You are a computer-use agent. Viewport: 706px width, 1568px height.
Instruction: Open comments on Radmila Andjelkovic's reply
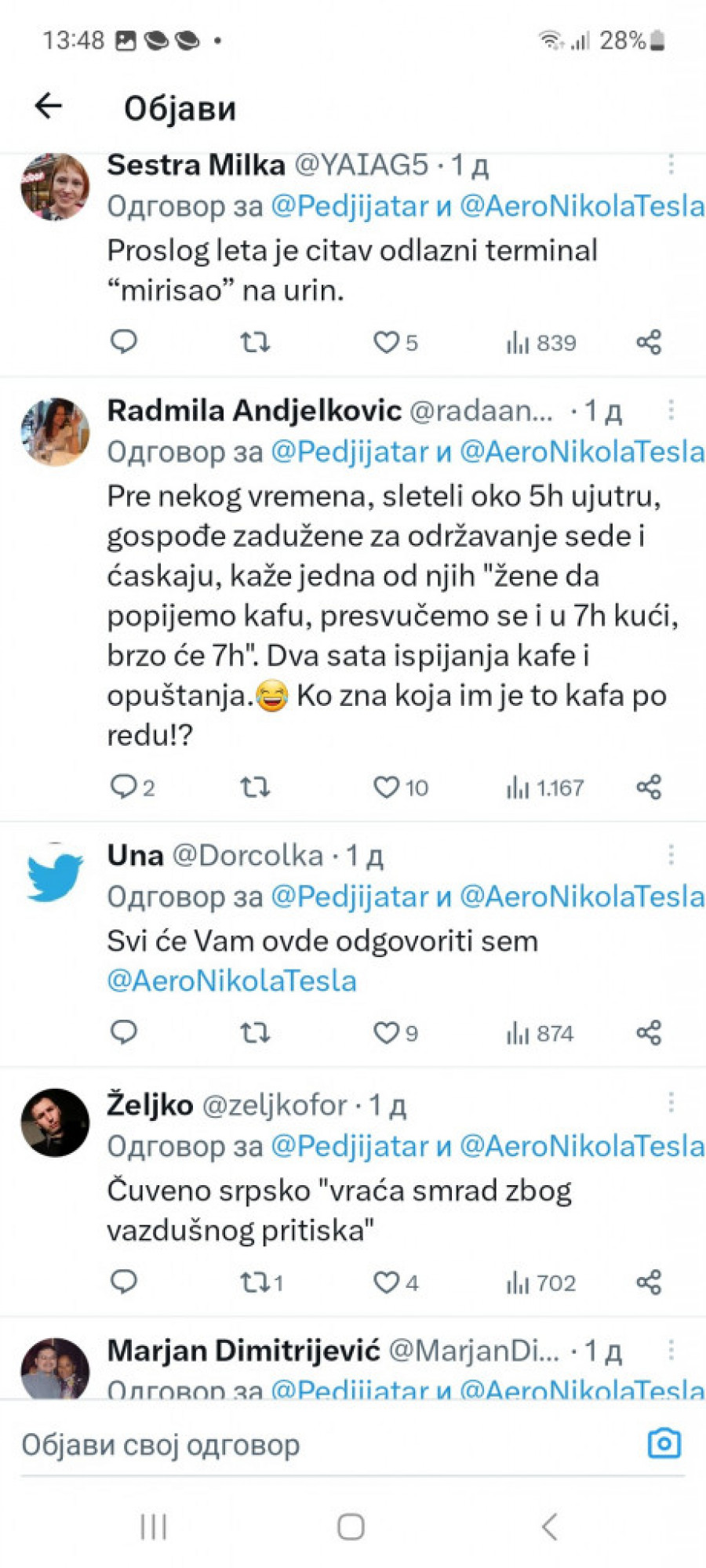(124, 787)
